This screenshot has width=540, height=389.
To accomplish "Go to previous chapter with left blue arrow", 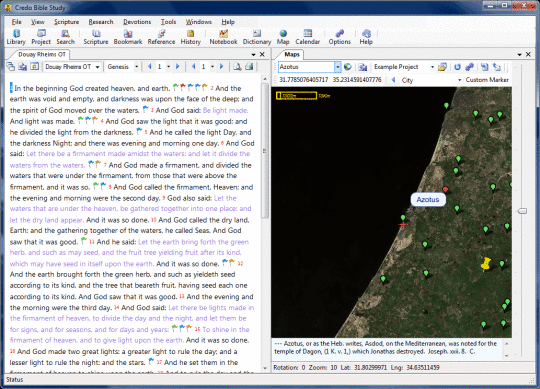I will tap(150, 66).
